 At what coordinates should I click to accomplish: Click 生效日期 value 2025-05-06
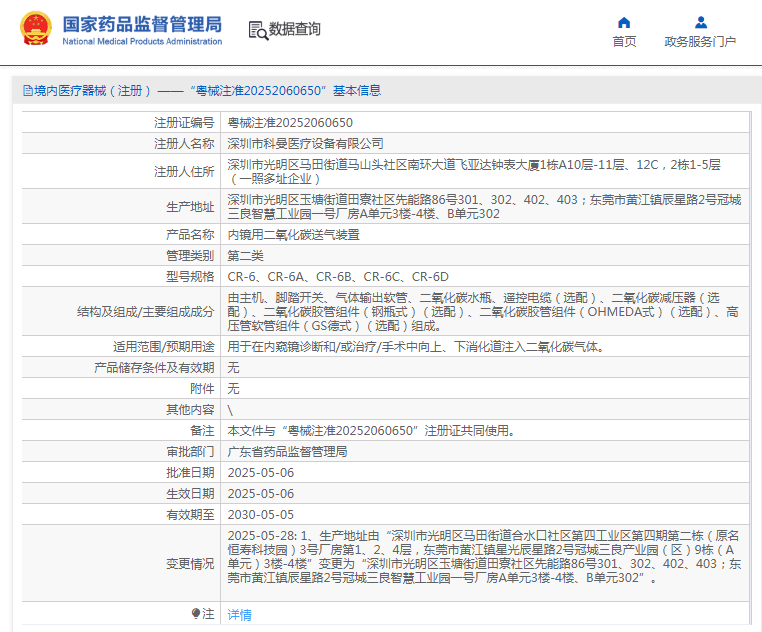pyautogui.click(x=261, y=493)
